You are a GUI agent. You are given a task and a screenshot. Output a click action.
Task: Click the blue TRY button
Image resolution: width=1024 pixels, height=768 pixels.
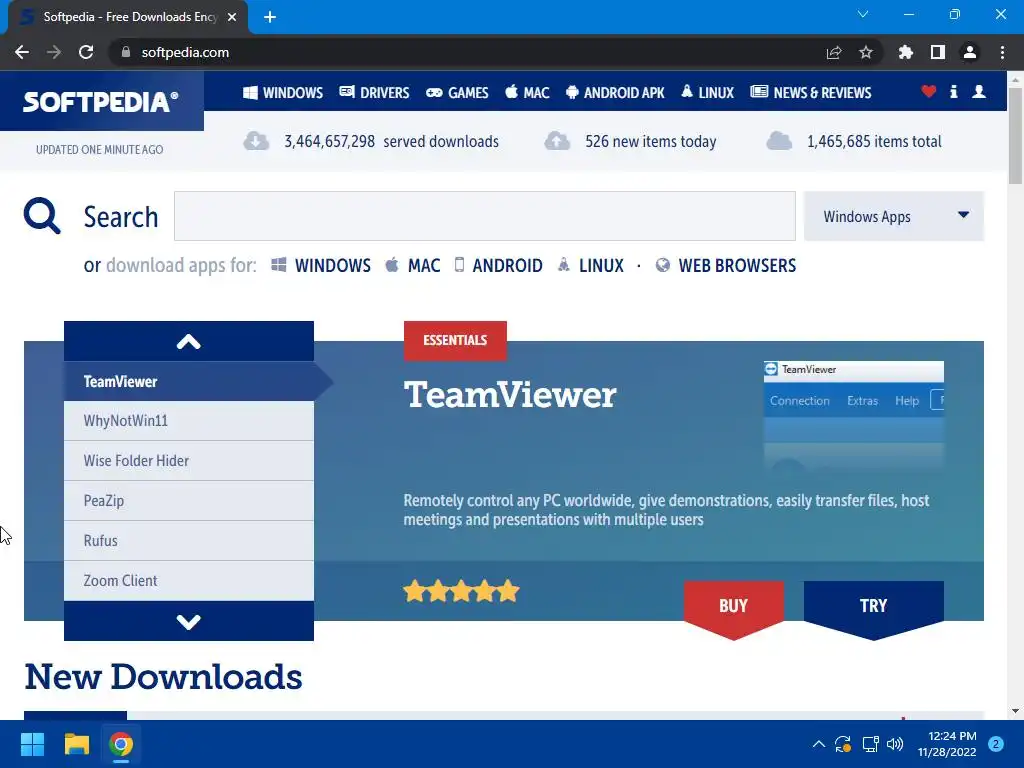tap(873, 607)
